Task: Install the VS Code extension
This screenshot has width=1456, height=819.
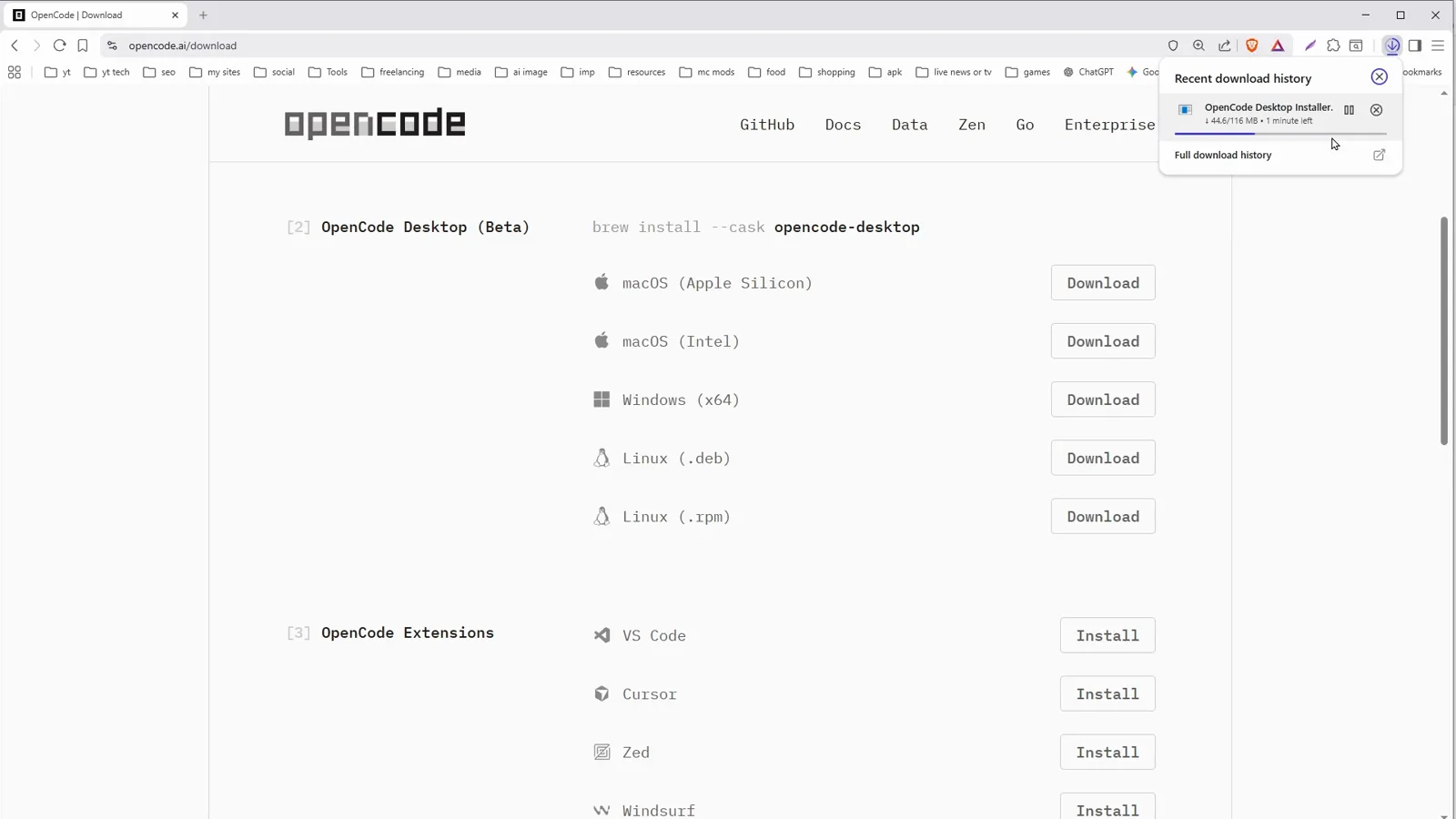Action: pyautogui.click(x=1107, y=635)
